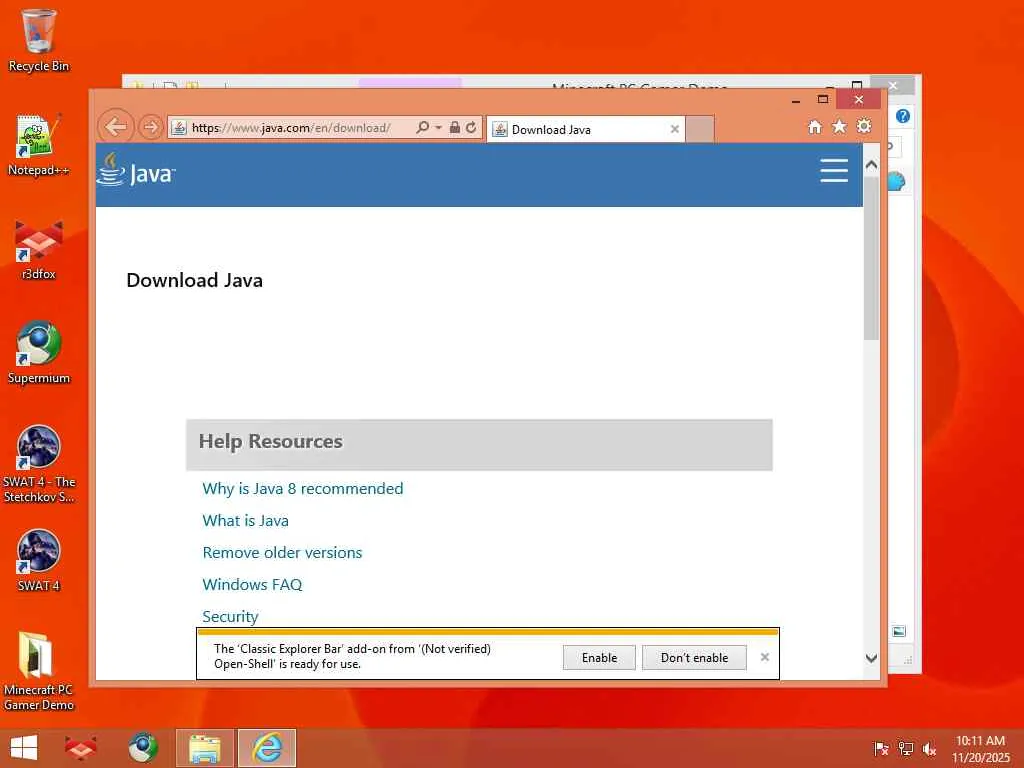Open the Windows FAQ link
Screen dimensions: 1024x768
click(x=252, y=584)
